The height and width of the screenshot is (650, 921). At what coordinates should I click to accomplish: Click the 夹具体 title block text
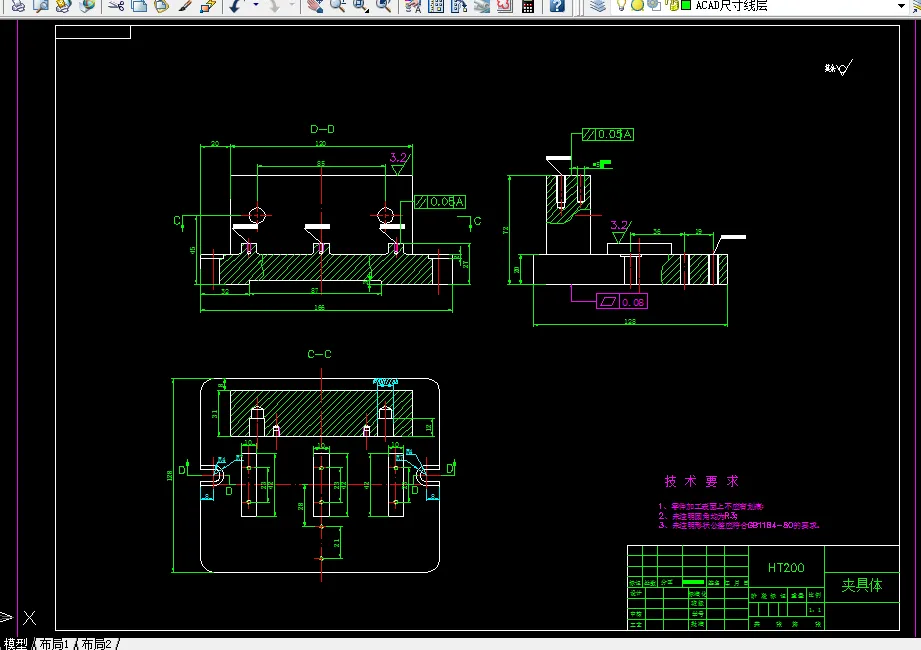point(862,585)
